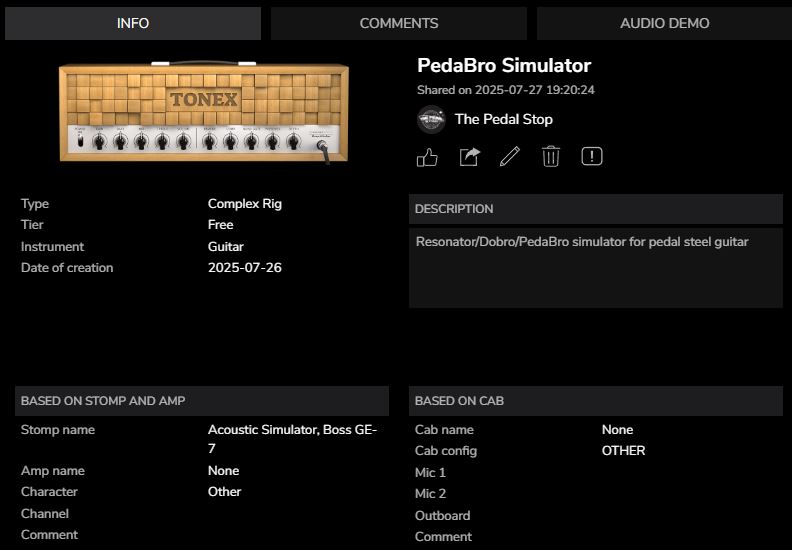Select the Cab config label
Screen dimensions: 792x550
446,451
